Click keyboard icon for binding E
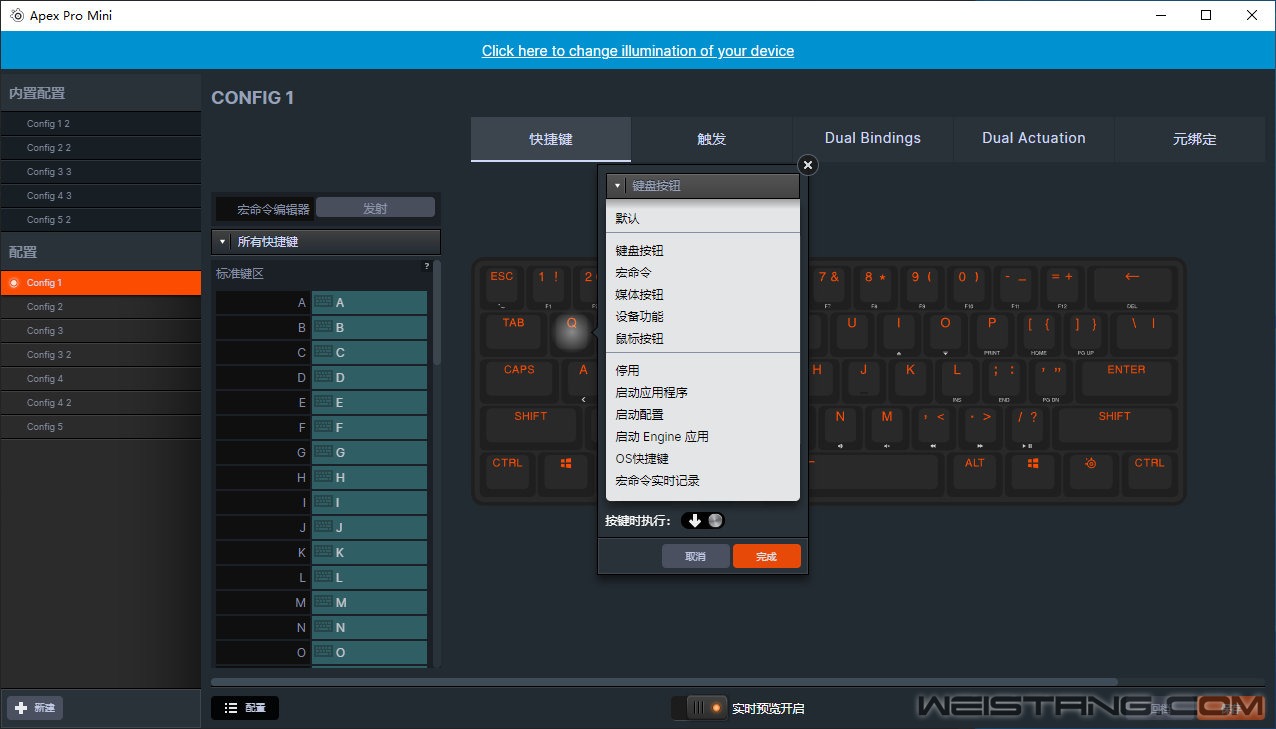The image size is (1276, 729). [x=323, y=402]
